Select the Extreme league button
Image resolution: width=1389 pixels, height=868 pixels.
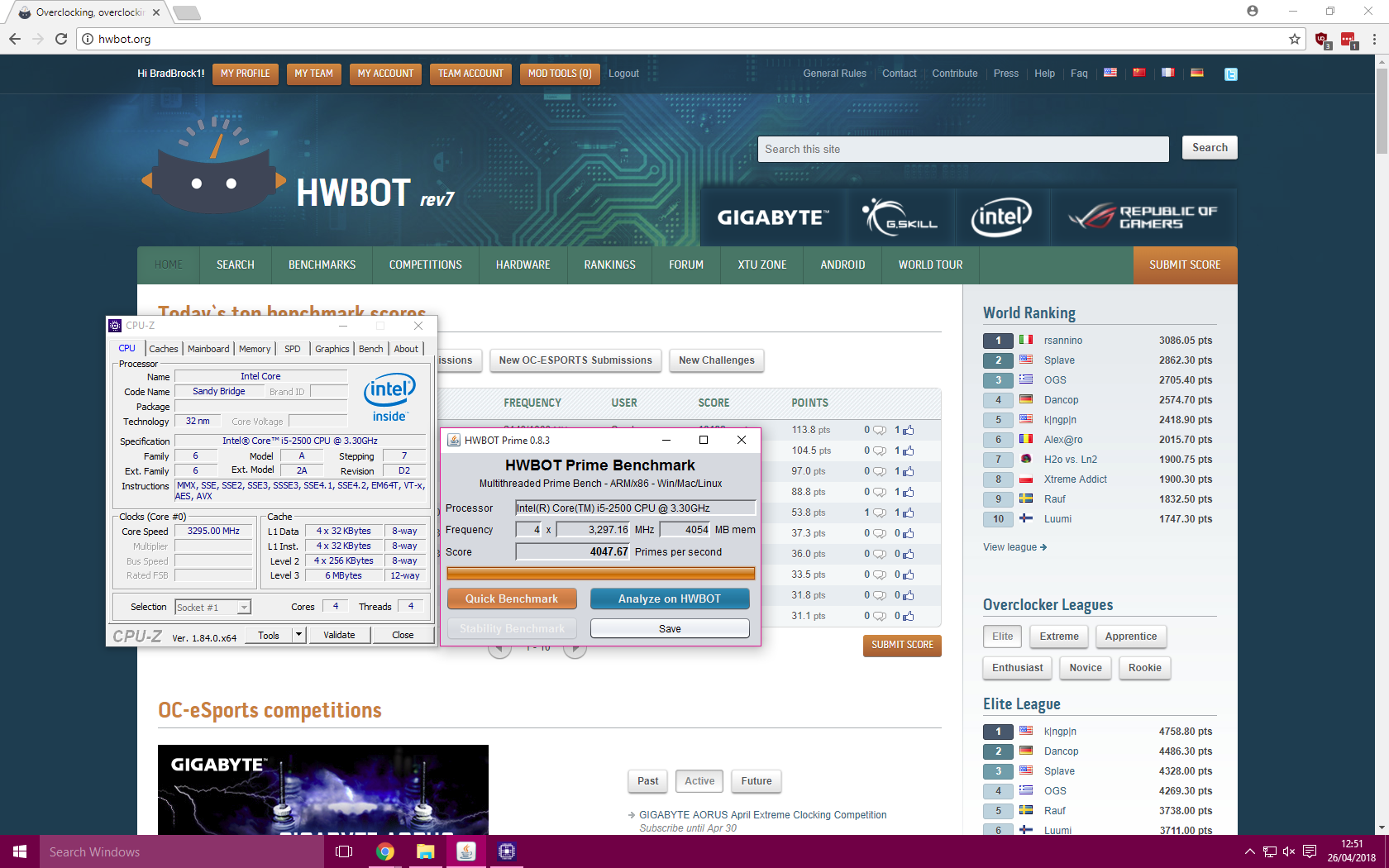[x=1059, y=637]
